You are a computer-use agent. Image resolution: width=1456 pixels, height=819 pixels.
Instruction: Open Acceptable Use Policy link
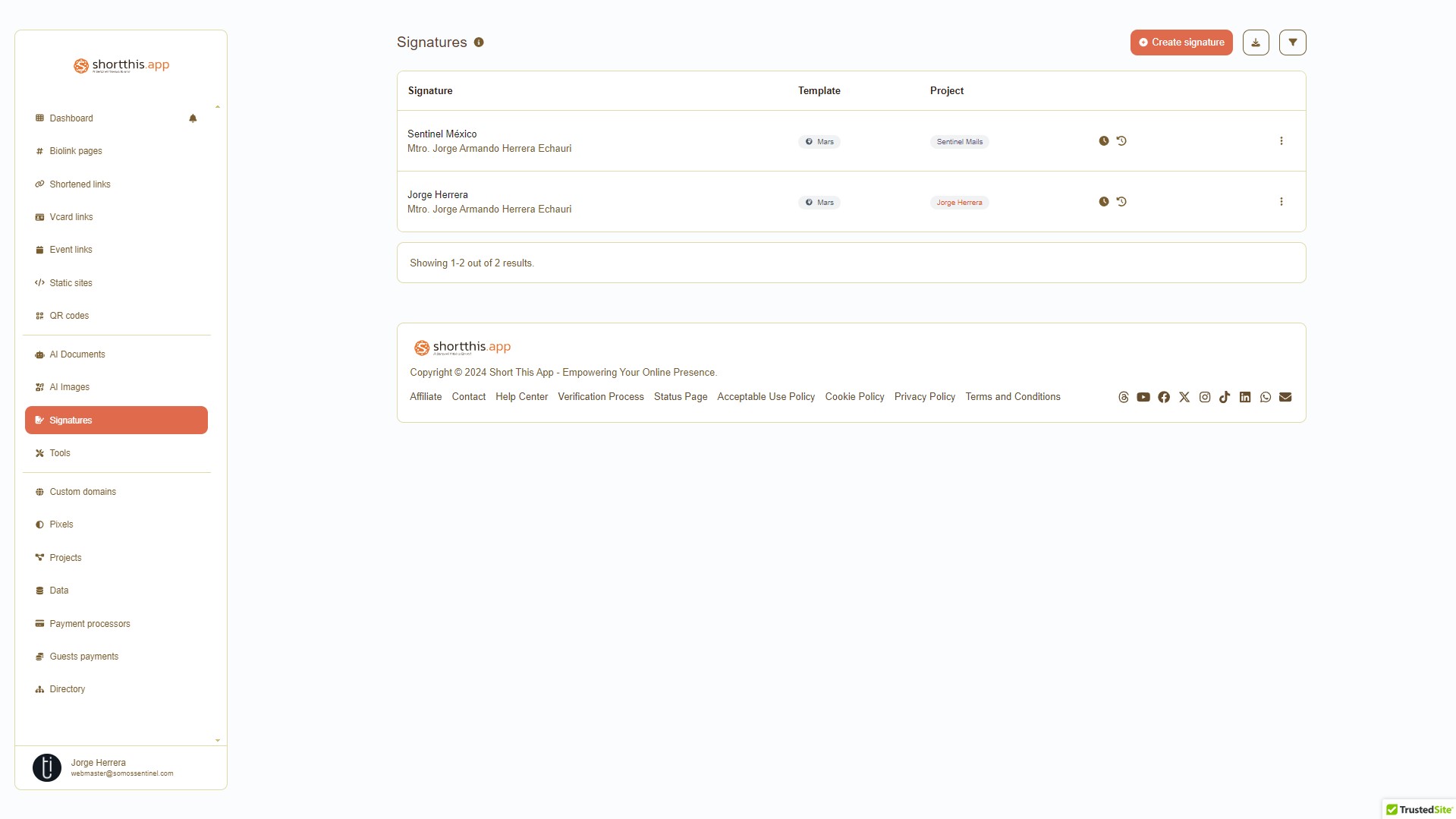click(766, 397)
